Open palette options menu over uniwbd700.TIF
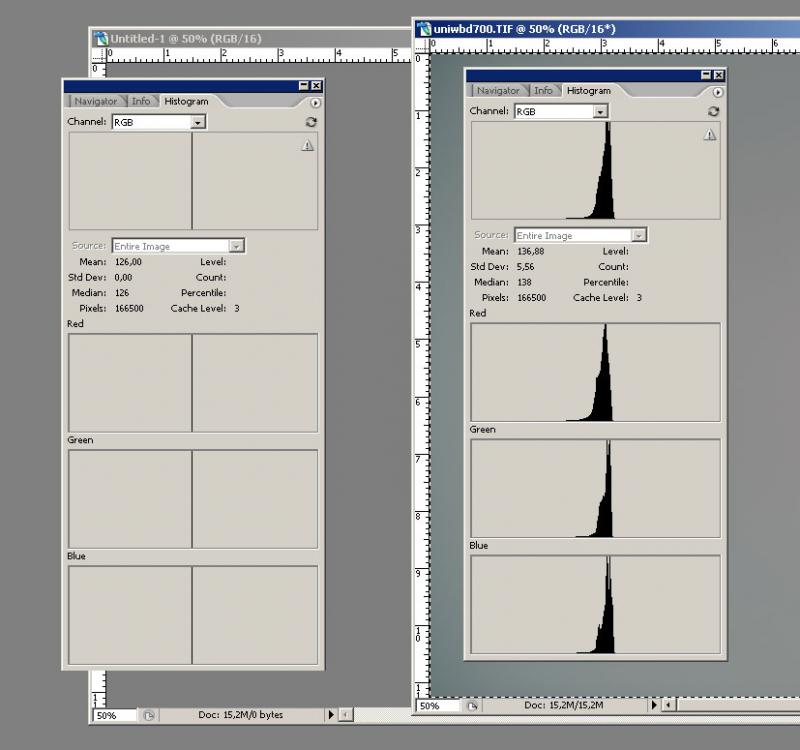 (x=718, y=92)
